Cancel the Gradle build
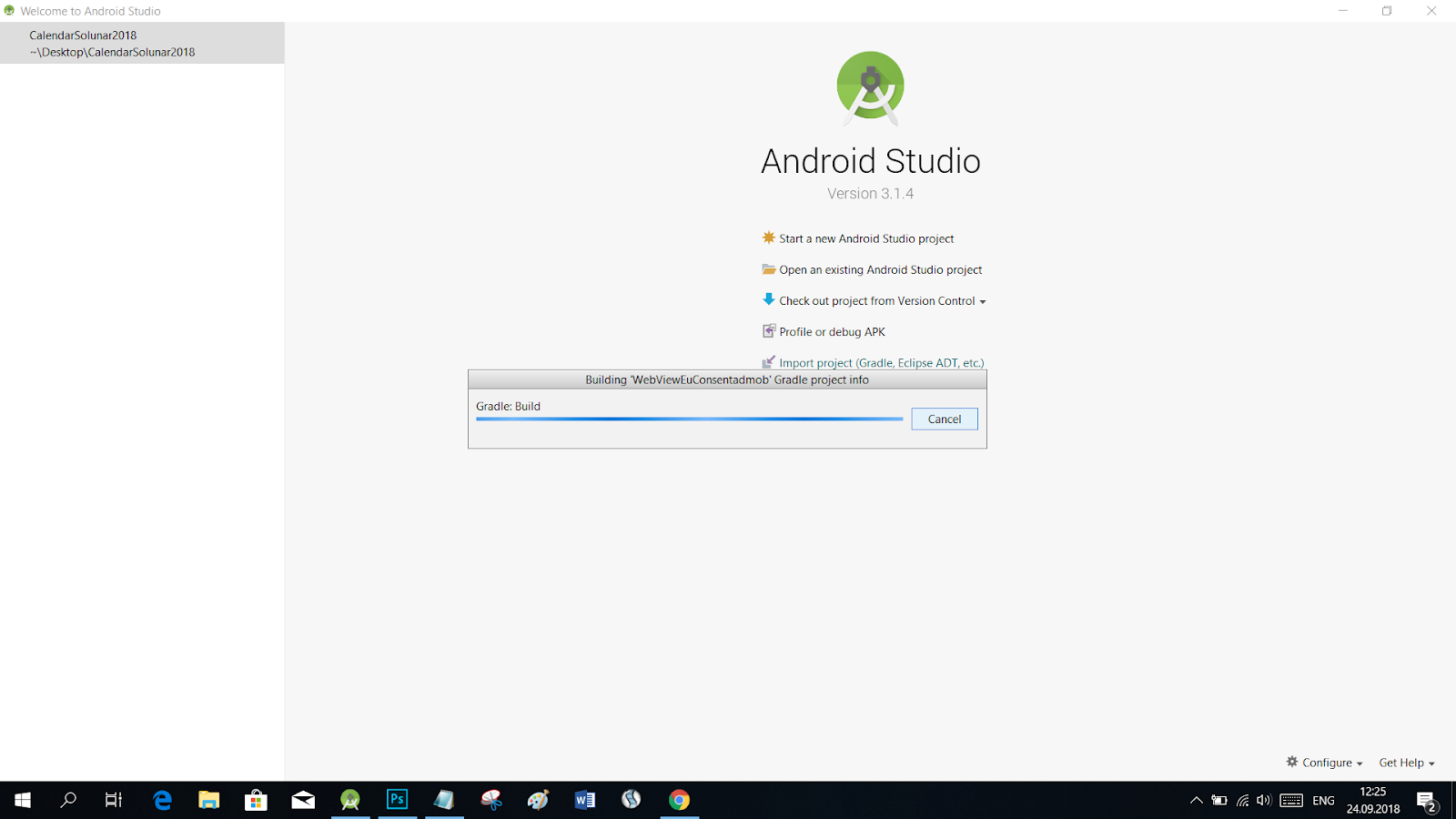The width and height of the screenshot is (1456, 819). point(945,419)
